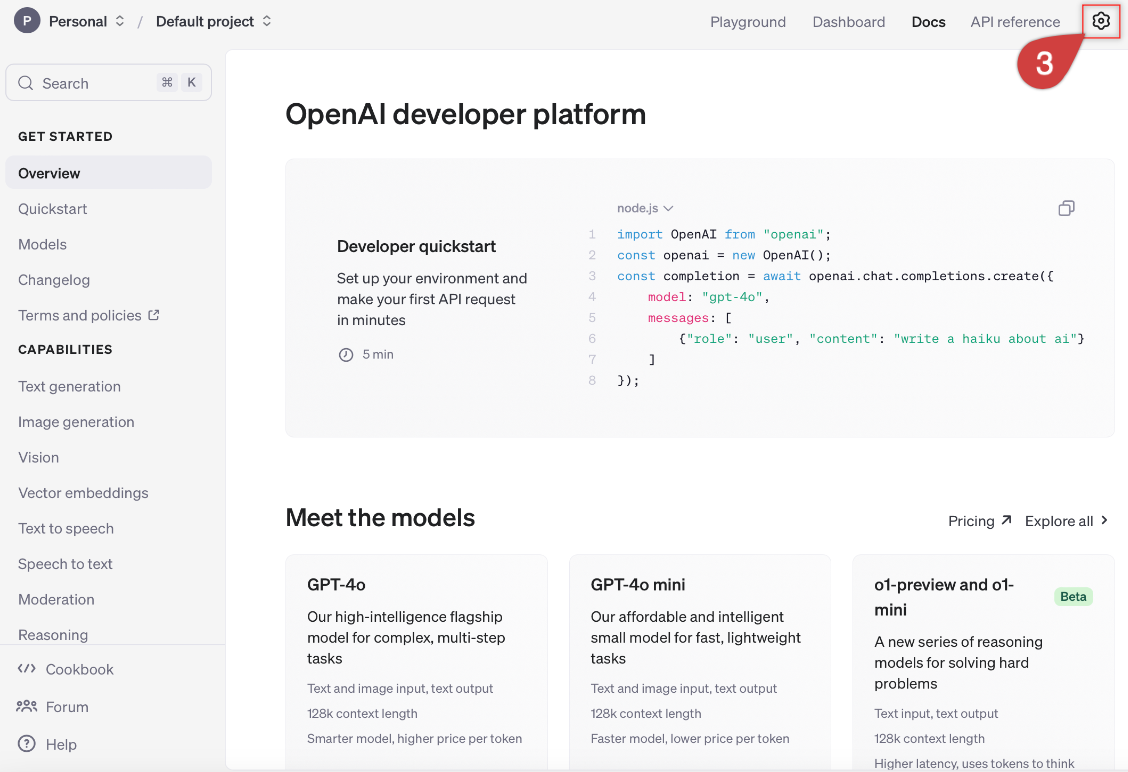The height and width of the screenshot is (772, 1128).
Task: Click the 'Meet the models' heading
Action: (380, 517)
